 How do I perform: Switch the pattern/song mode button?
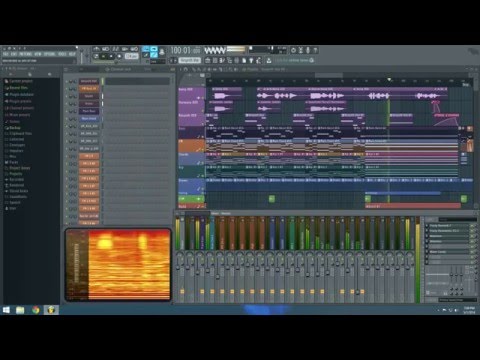tap(96, 56)
